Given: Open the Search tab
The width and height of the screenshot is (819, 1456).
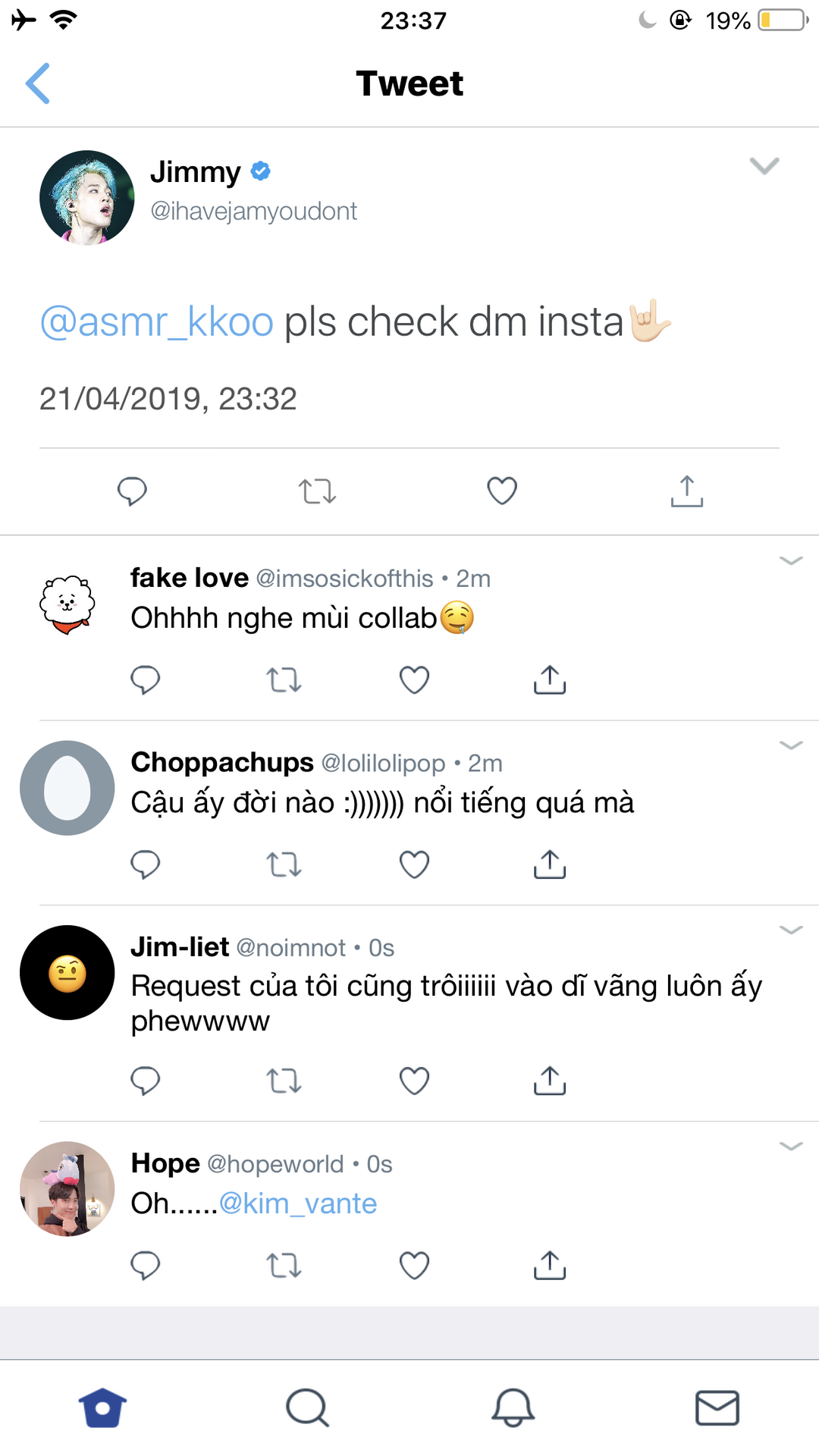Looking at the screenshot, I should (x=307, y=1408).
